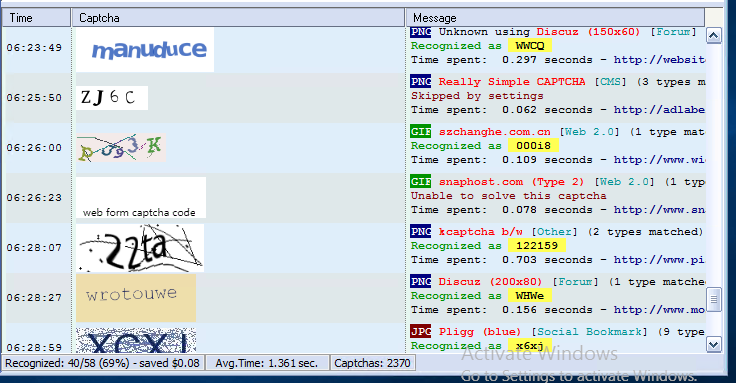This screenshot has height=383, width=736.
Task: Select the time cell 06:25:50
Action: click(34, 98)
